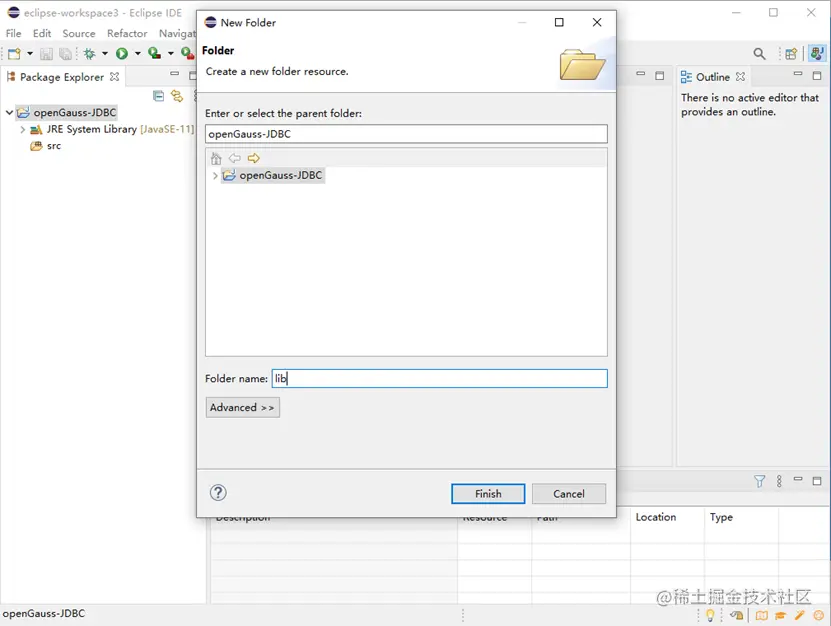Select the Java perspective icon
831x626 pixels.
[x=817, y=54]
